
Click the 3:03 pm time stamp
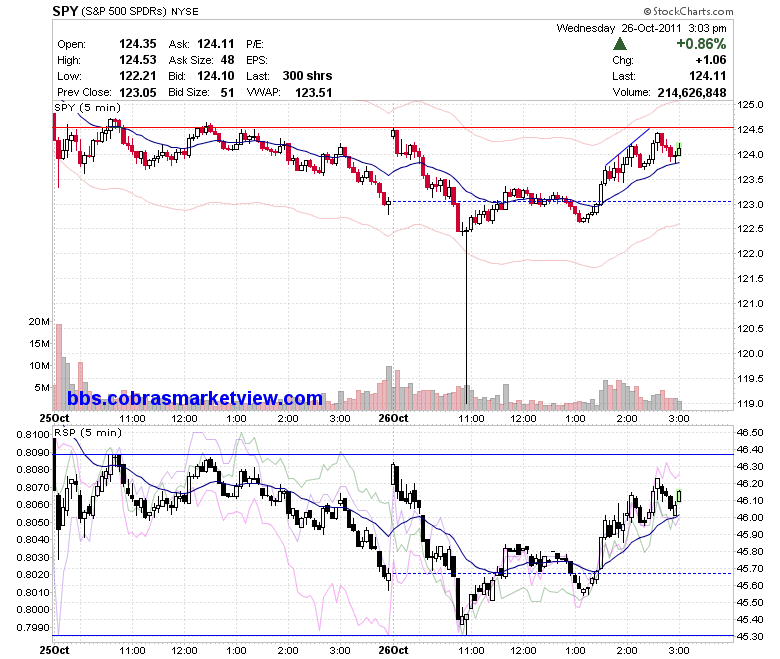707,28
